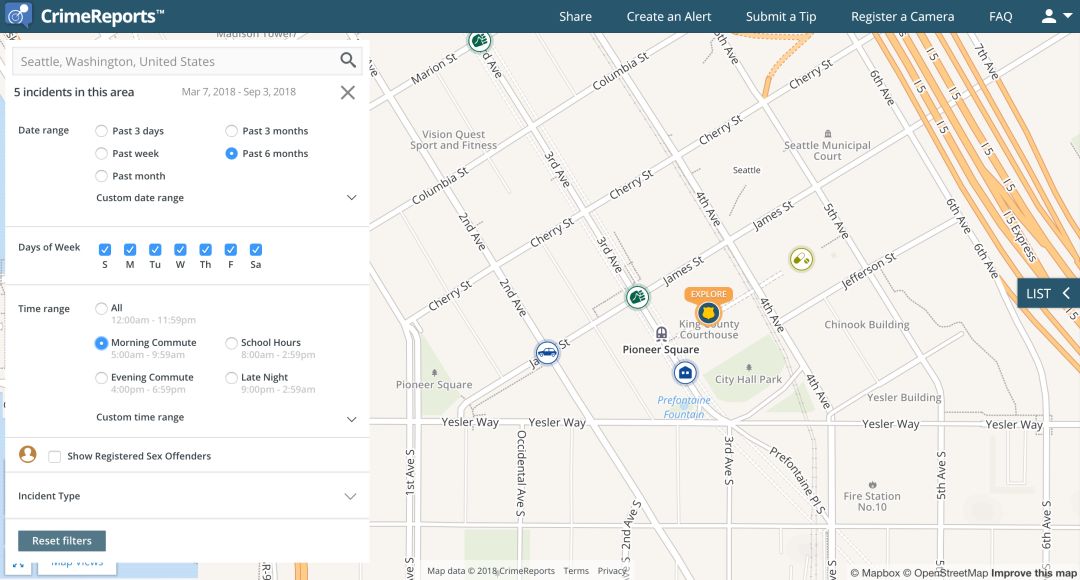Click the search magnifier icon
The image size is (1080, 580).
pos(348,61)
